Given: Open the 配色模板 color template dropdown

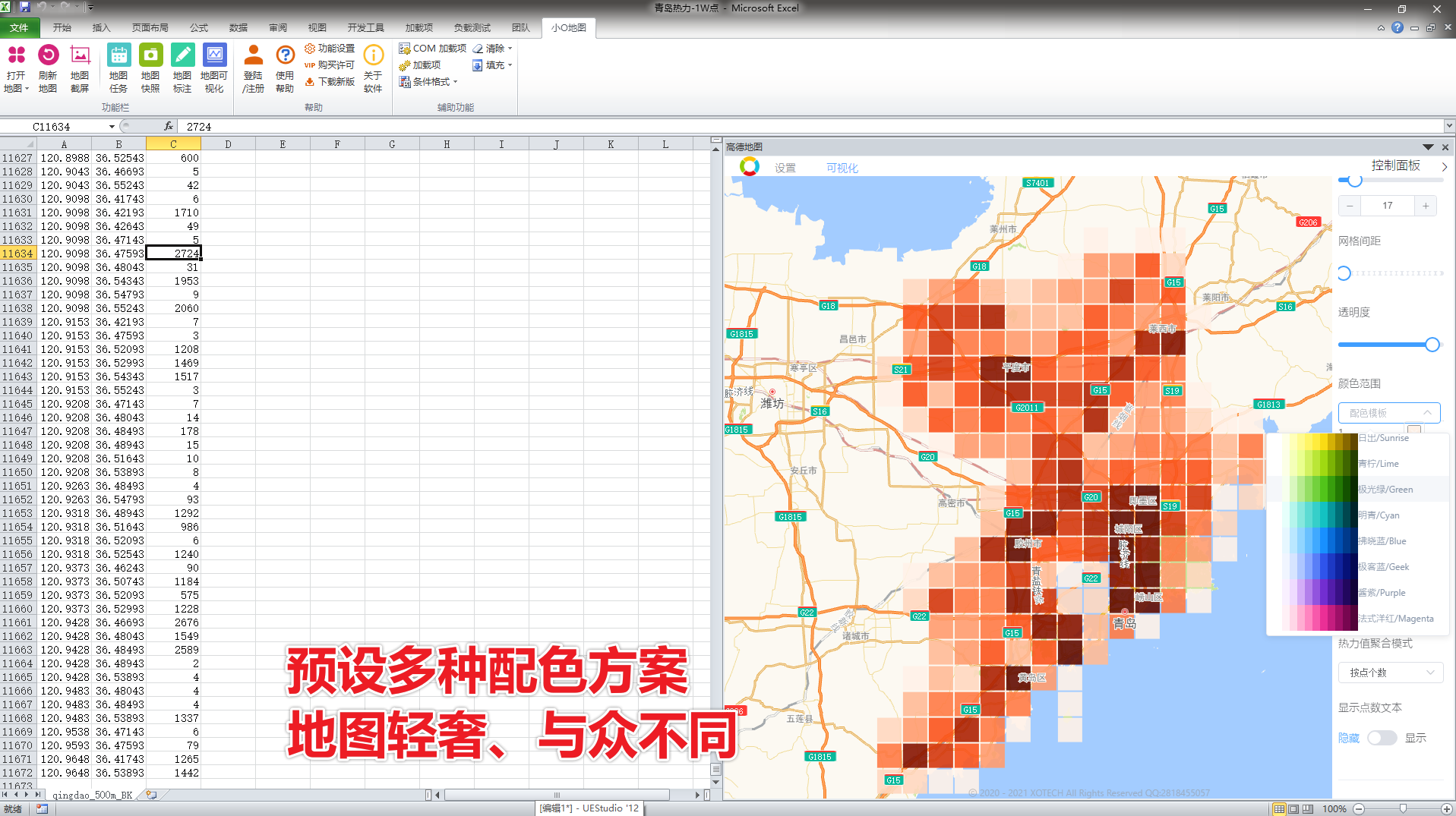Looking at the screenshot, I should click(1389, 413).
